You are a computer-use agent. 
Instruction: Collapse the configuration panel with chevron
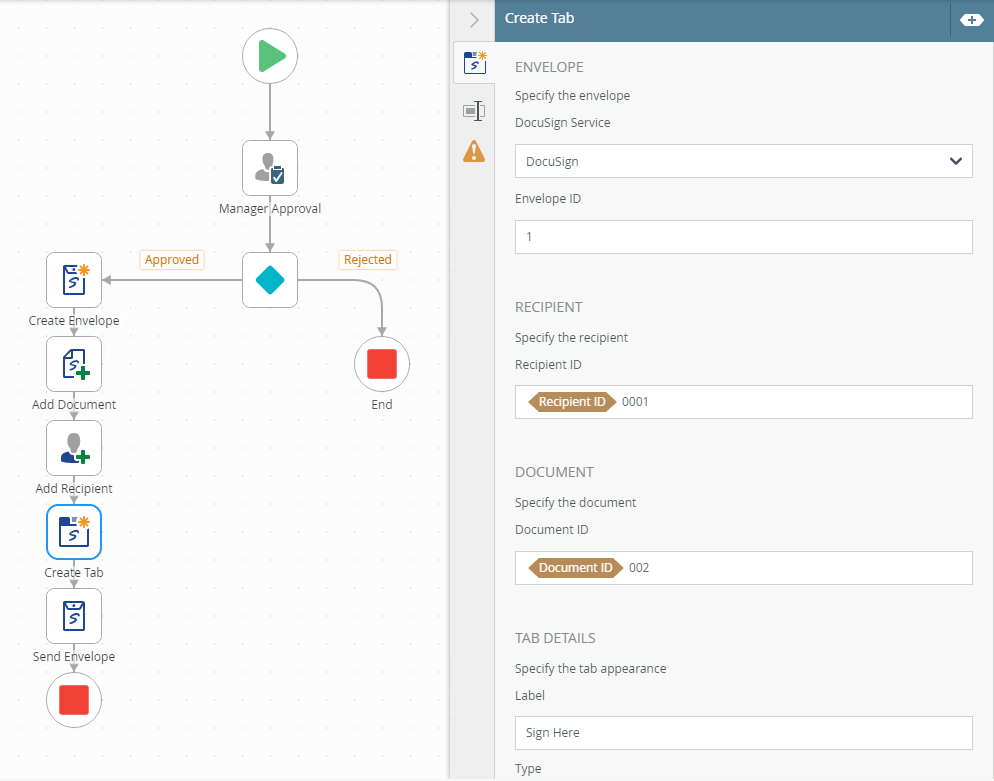474,19
